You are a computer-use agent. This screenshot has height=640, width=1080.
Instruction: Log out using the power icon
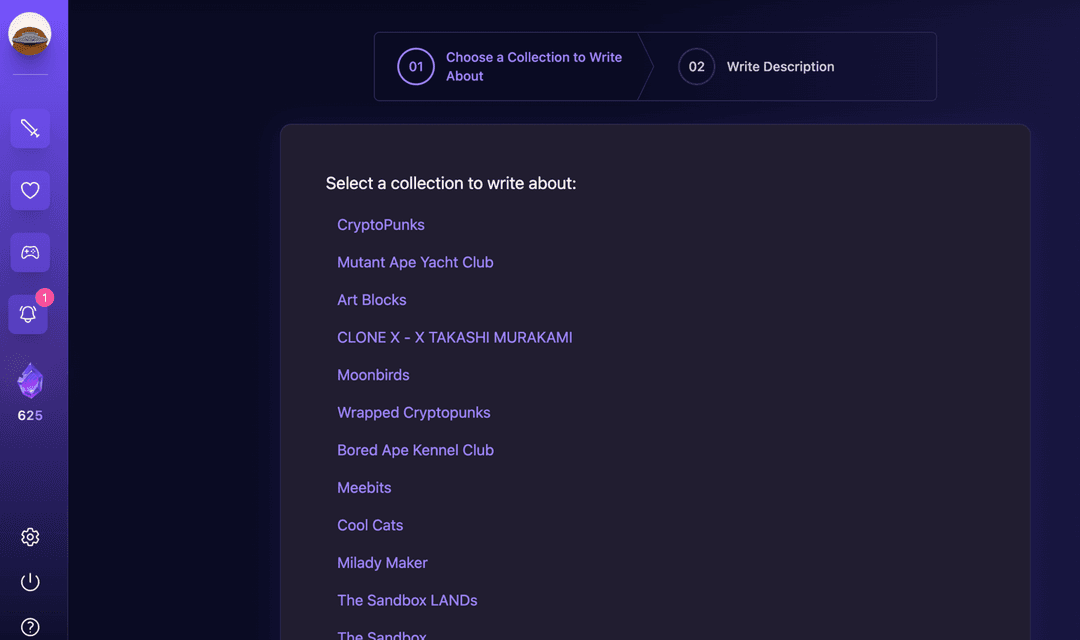(x=30, y=582)
